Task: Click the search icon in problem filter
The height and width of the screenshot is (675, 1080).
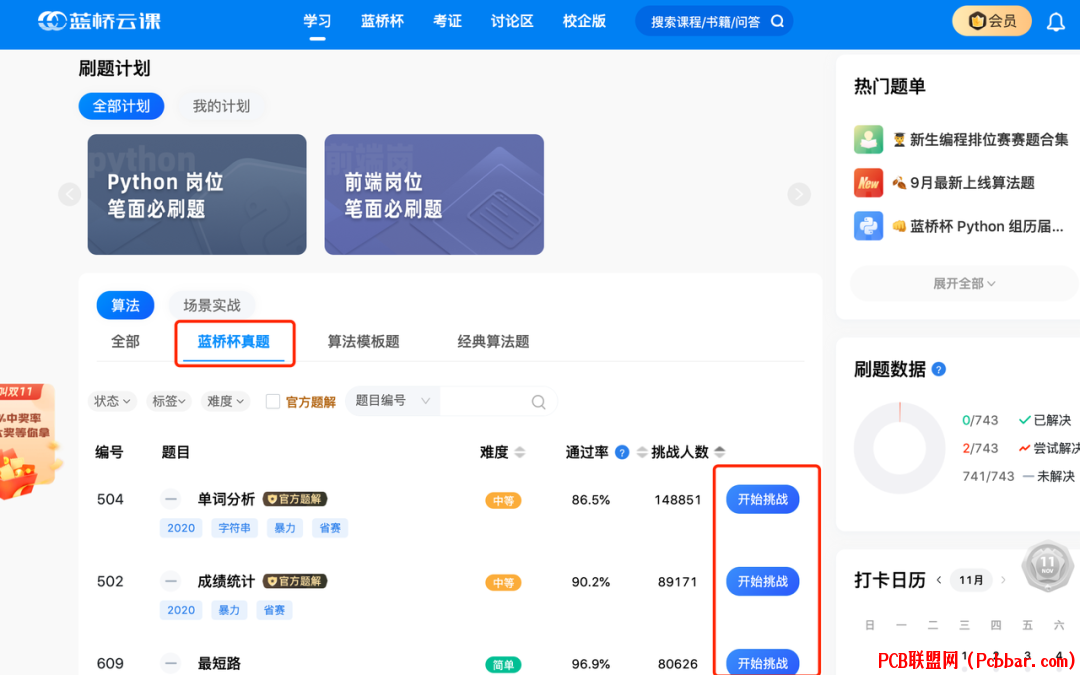Action: [x=539, y=402]
